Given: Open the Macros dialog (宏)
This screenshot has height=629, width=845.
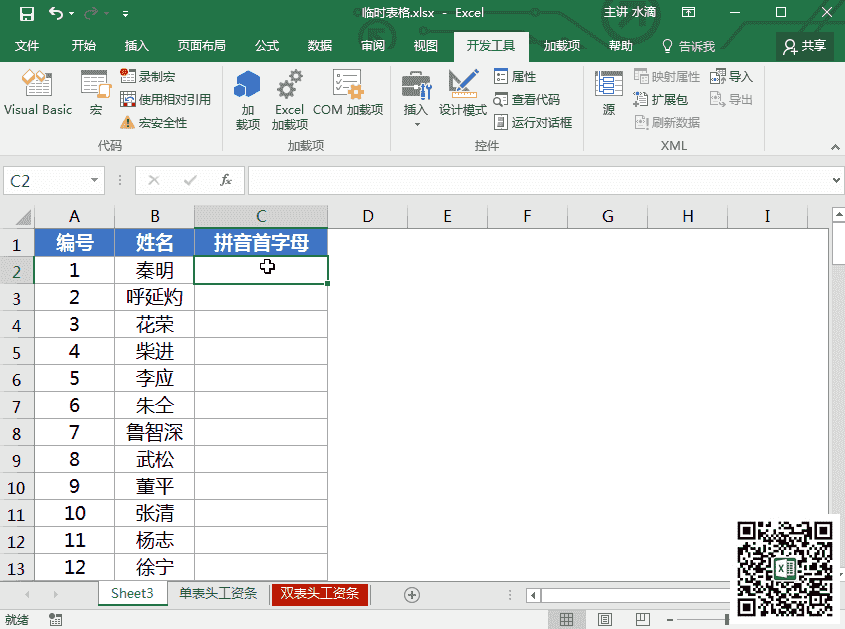Looking at the screenshot, I should tap(95, 92).
